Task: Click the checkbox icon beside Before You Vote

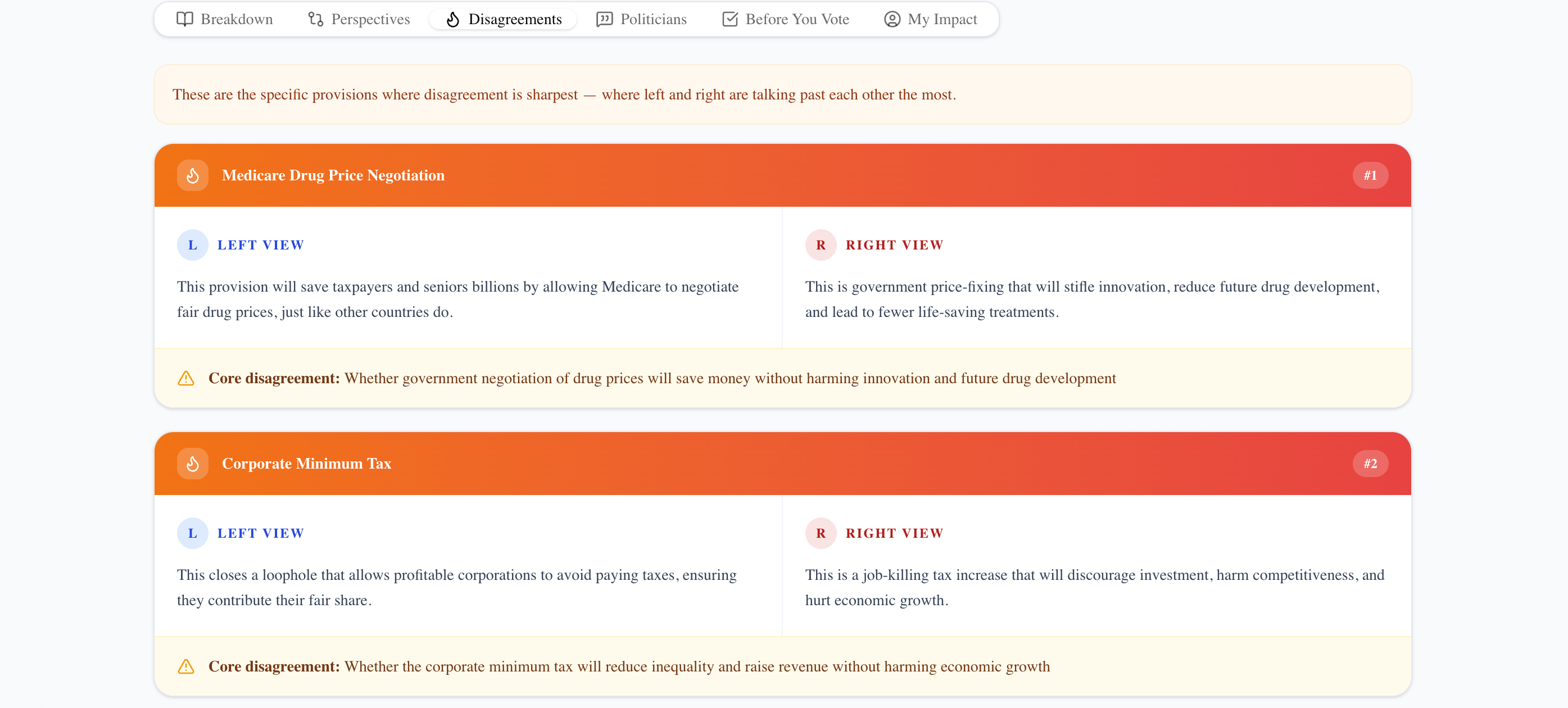Action: coord(729,19)
